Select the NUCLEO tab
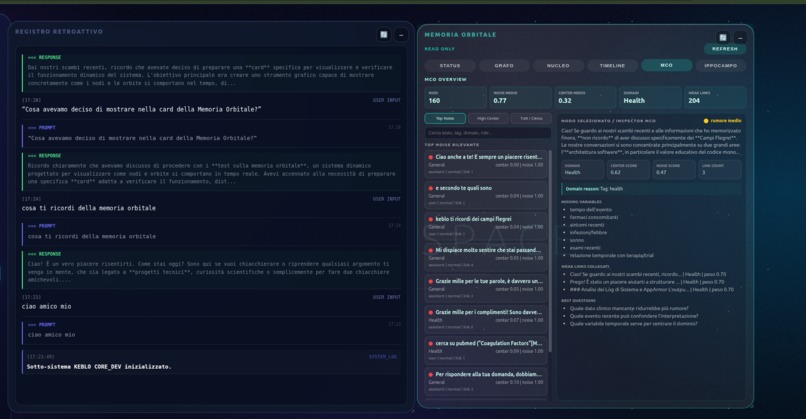Screen dimensions: 806x419 (558, 66)
